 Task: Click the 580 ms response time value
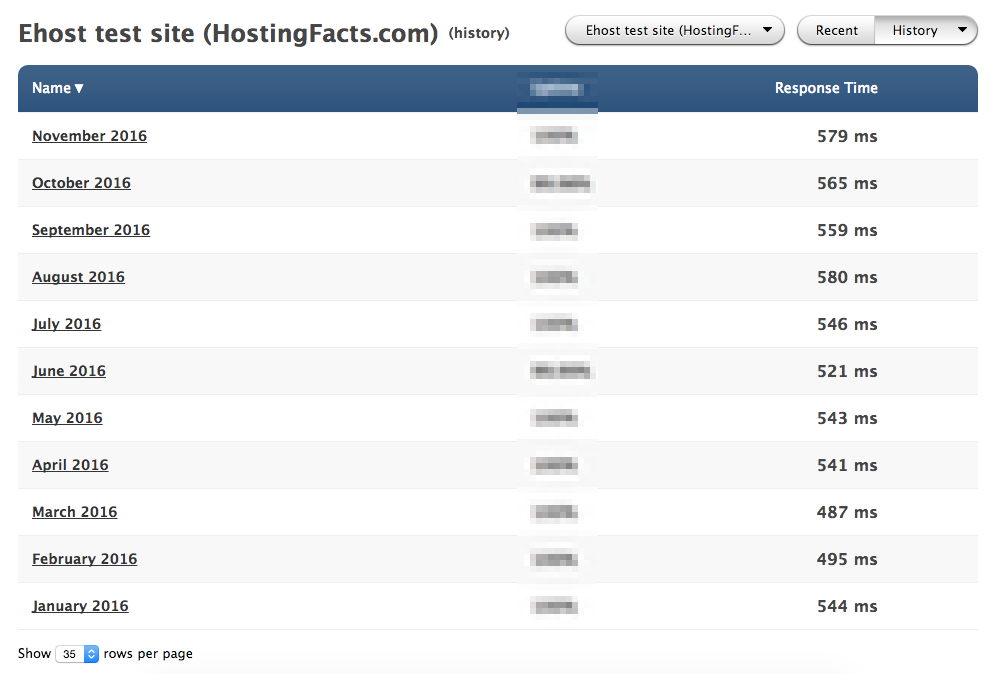(847, 277)
